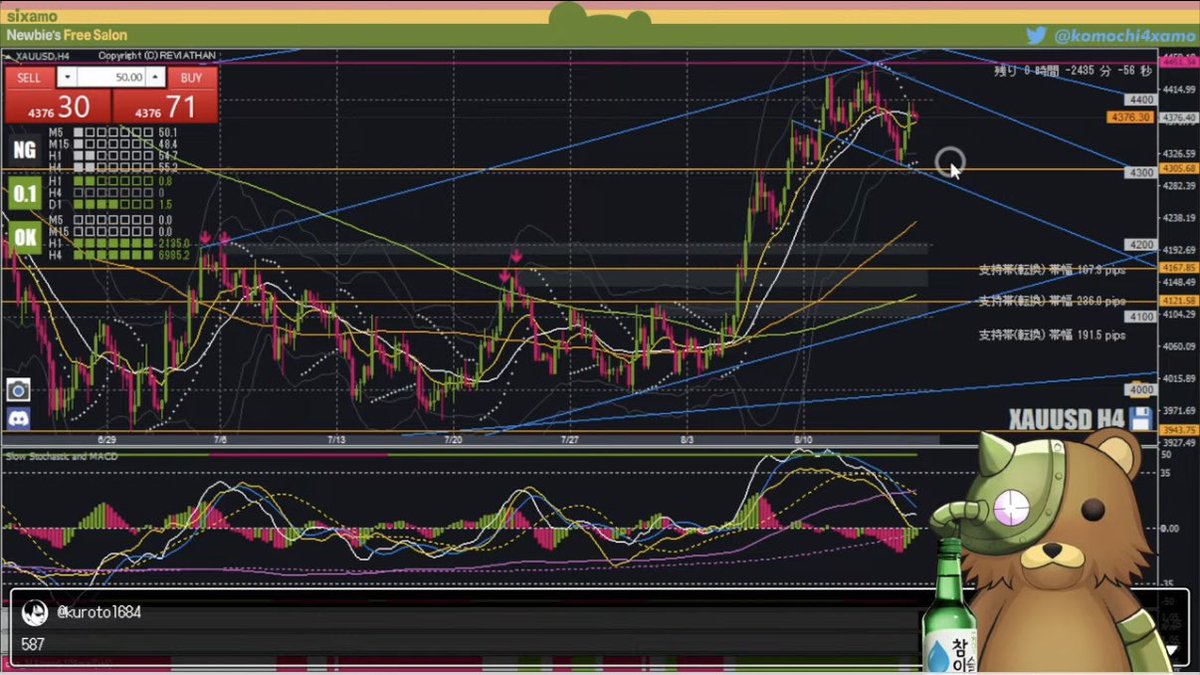Open the Discord icon
1200x675 pixels.
18,419
